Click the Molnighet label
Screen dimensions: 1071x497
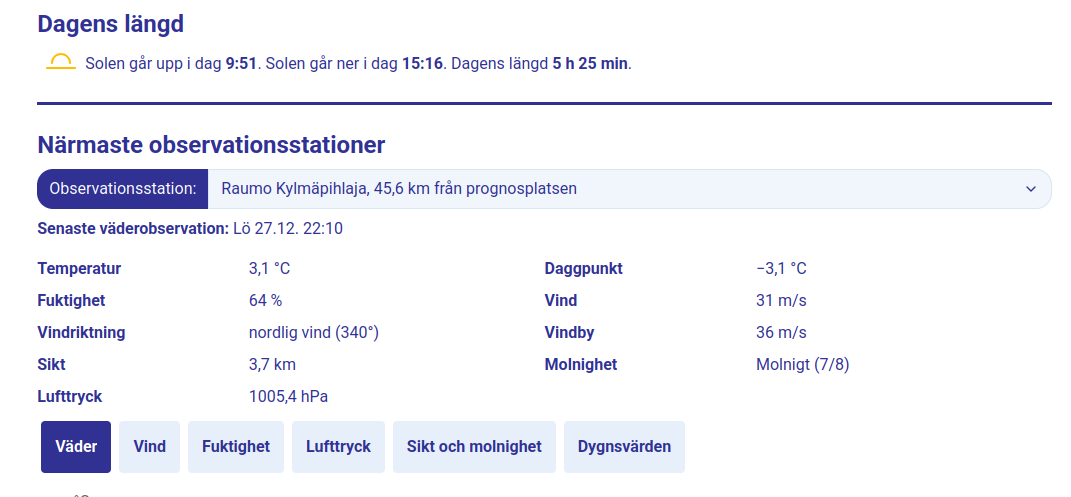[x=581, y=365]
